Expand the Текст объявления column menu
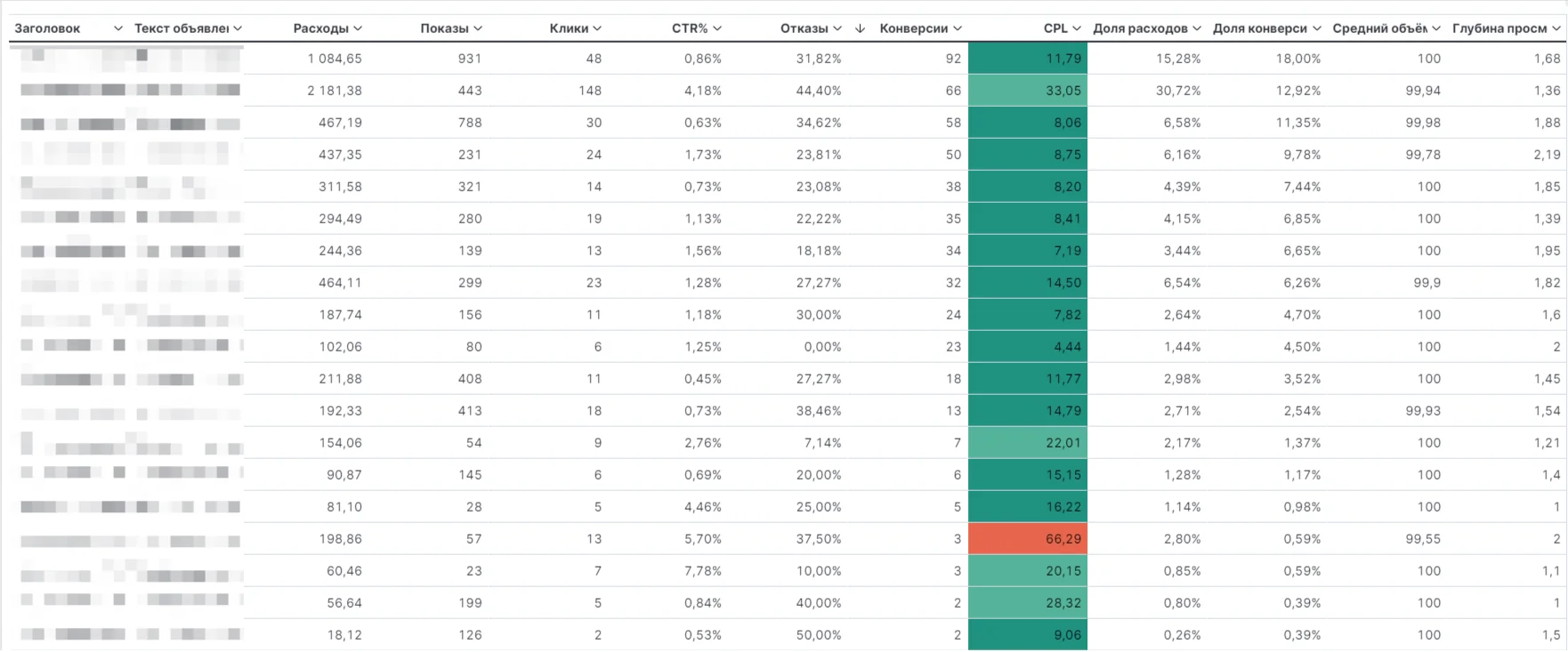Screen dimensions: 1568x652 [238, 28]
